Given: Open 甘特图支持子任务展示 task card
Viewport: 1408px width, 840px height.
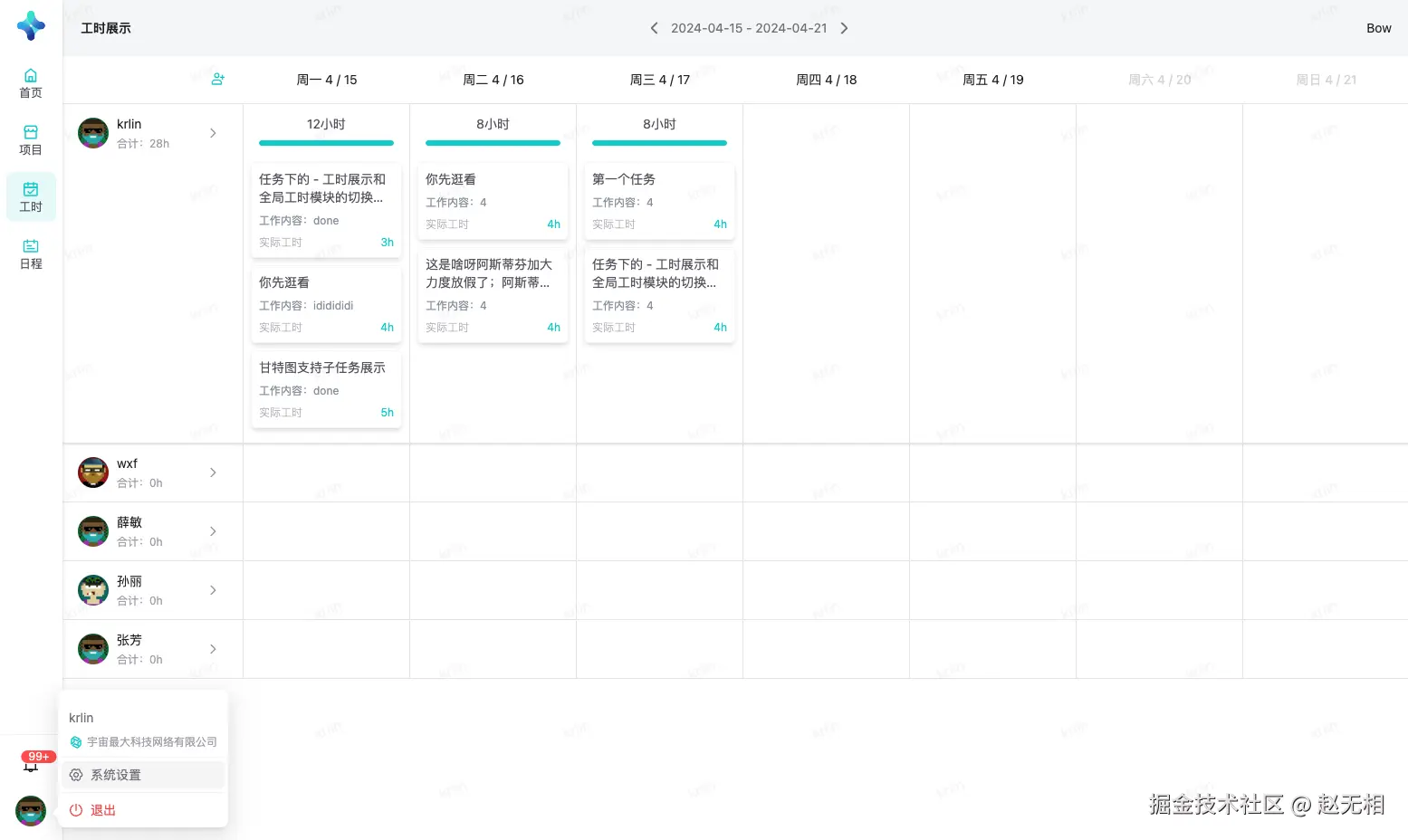Looking at the screenshot, I should (326, 389).
